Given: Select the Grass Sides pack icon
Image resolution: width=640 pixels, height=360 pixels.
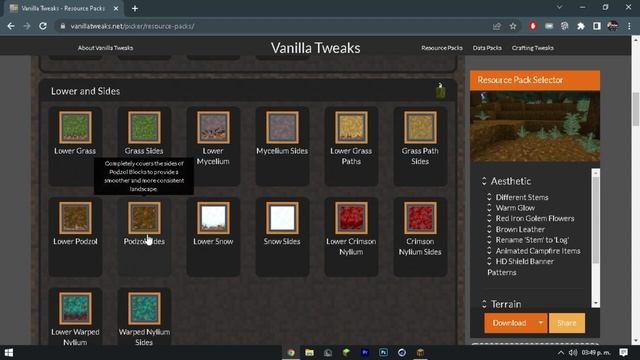Looking at the screenshot, I should 144,127.
